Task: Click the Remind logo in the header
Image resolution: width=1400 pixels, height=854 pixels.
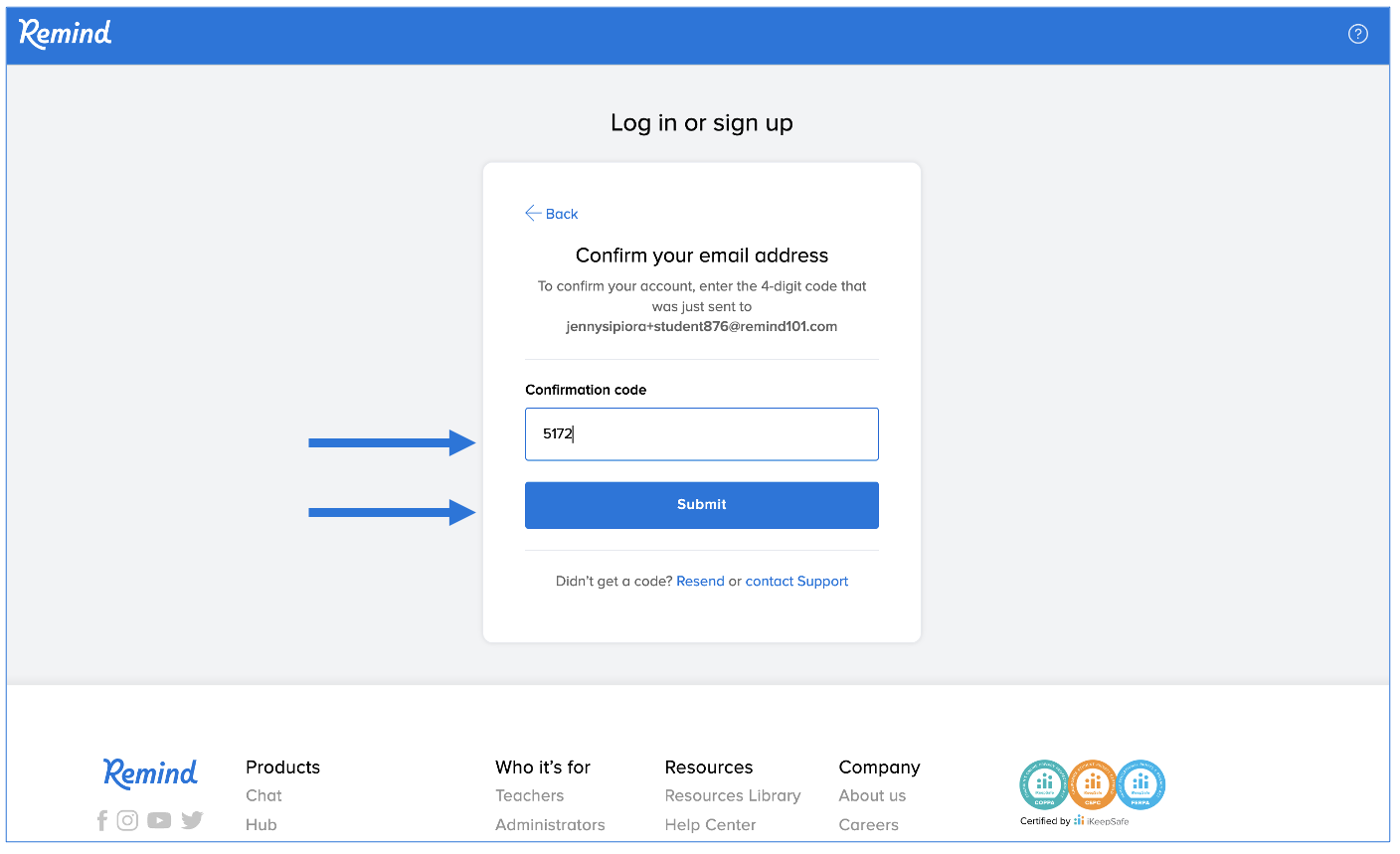Action: pos(66,34)
